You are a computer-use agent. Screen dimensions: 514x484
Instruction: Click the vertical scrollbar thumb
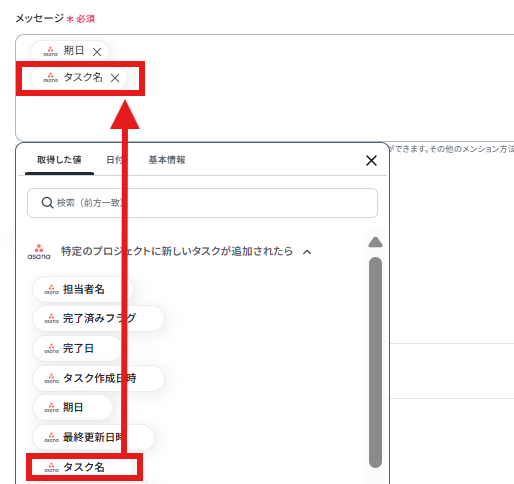375,362
